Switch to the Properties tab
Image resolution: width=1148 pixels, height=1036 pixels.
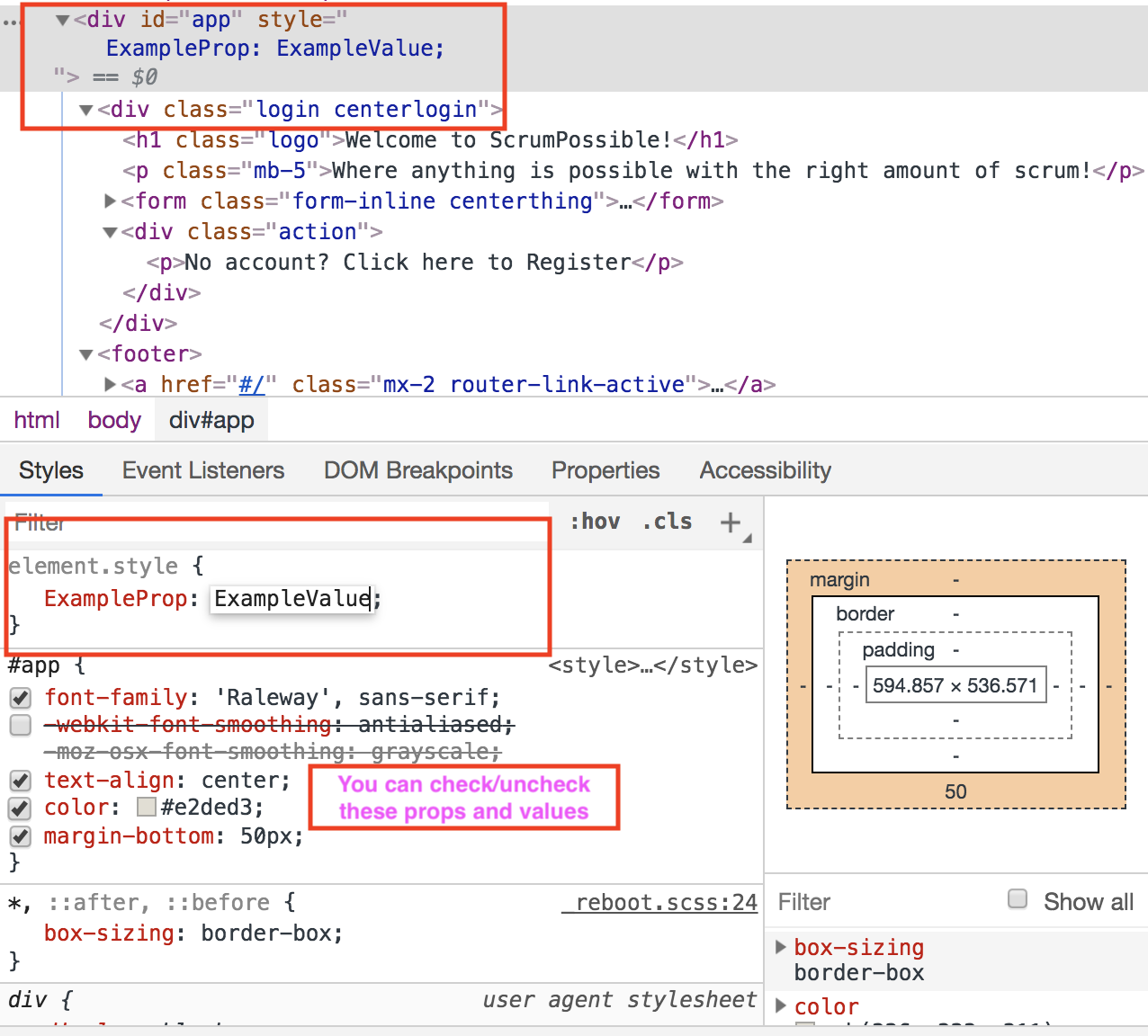(x=605, y=470)
